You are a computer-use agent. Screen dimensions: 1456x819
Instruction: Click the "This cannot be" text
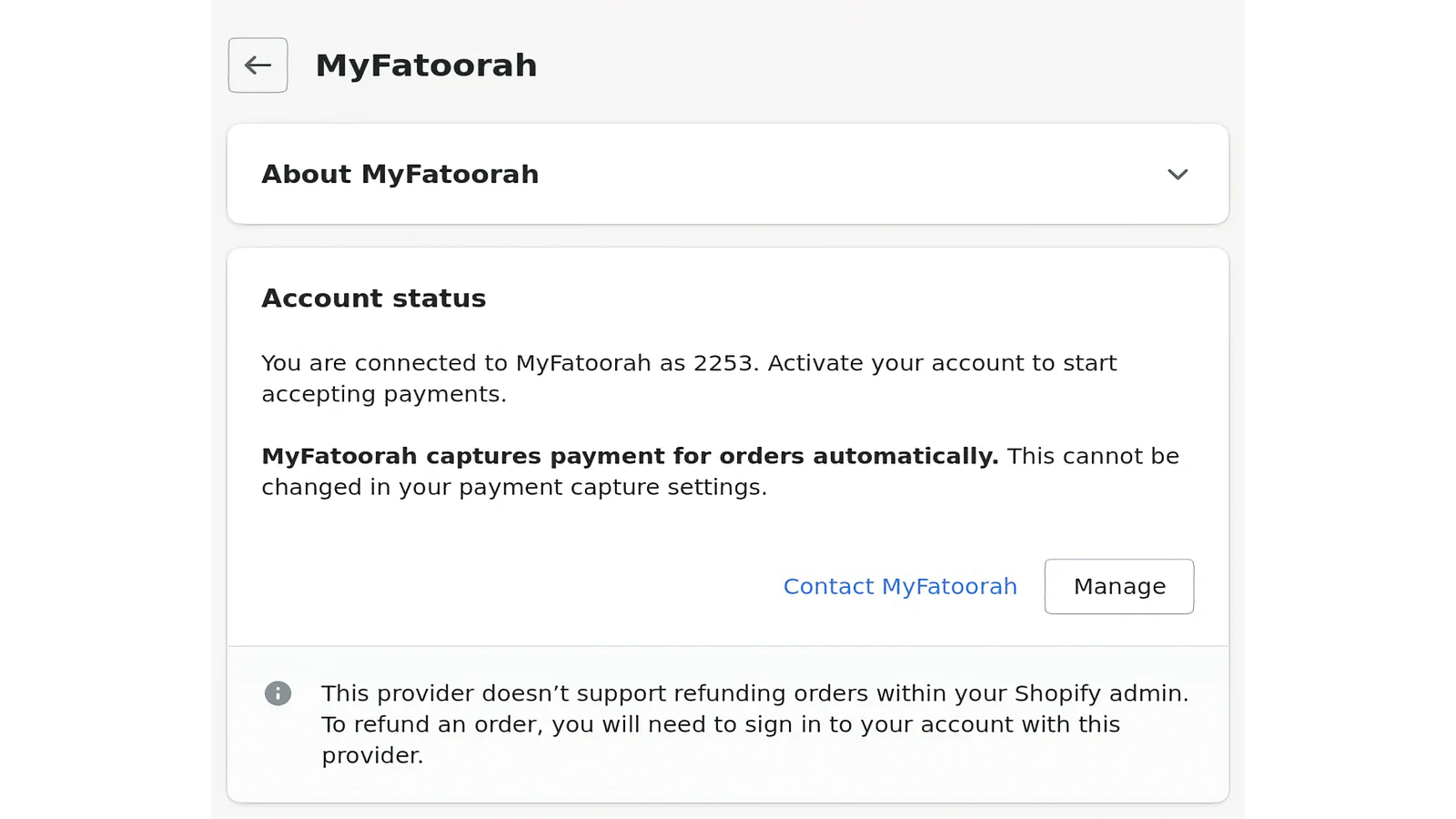pyautogui.click(x=1093, y=456)
